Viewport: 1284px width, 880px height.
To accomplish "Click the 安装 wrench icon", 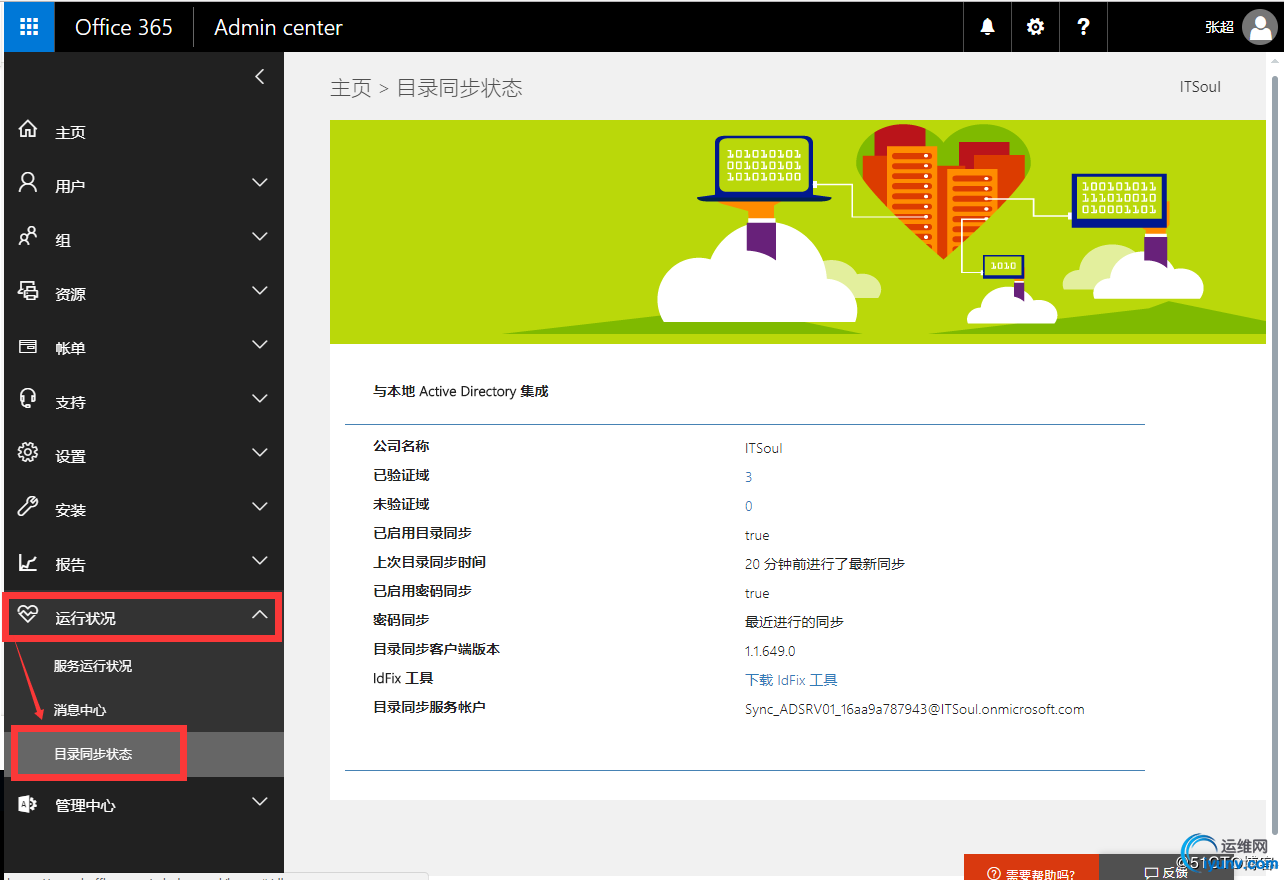I will 28,508.
